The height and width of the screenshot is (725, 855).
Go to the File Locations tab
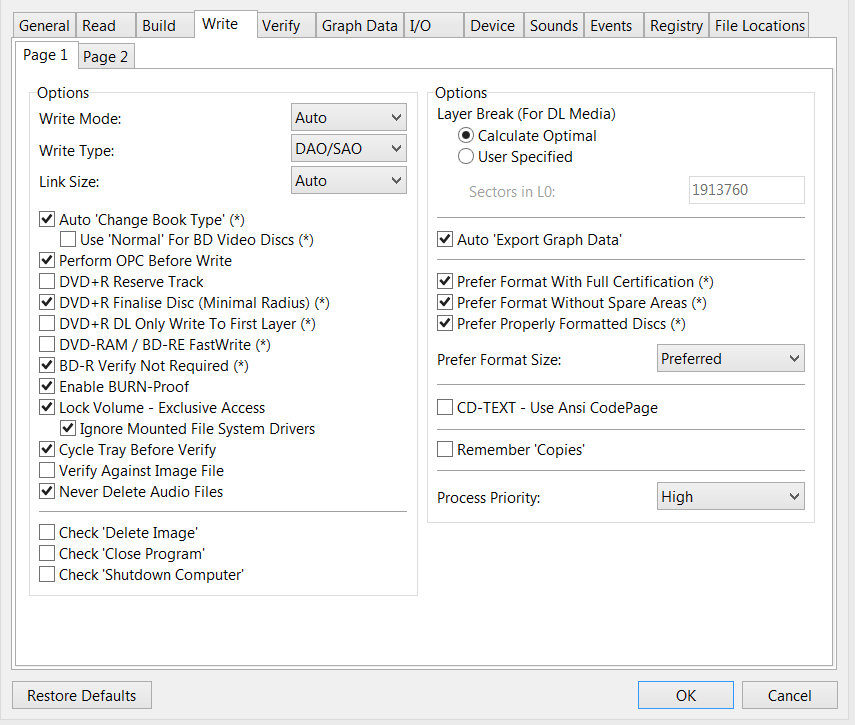pyautogui.click(x=759, y=26)
